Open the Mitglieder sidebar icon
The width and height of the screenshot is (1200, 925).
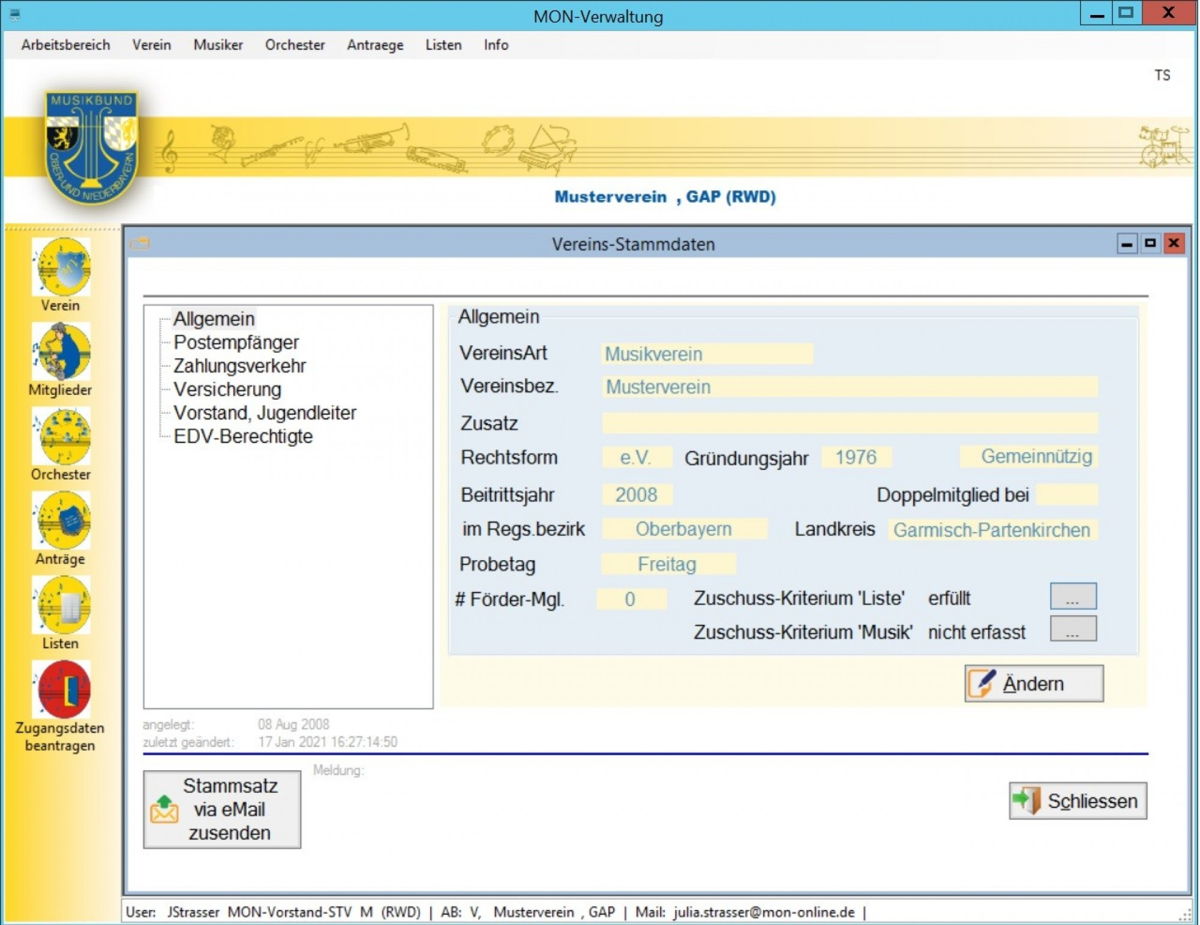[61, 353]
